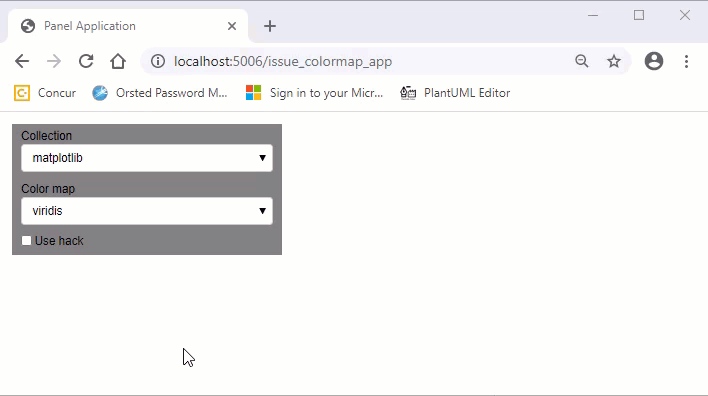Open the Concur bookmark
Viewport: 708px width, 396px height.
click(x=45, y=93)
